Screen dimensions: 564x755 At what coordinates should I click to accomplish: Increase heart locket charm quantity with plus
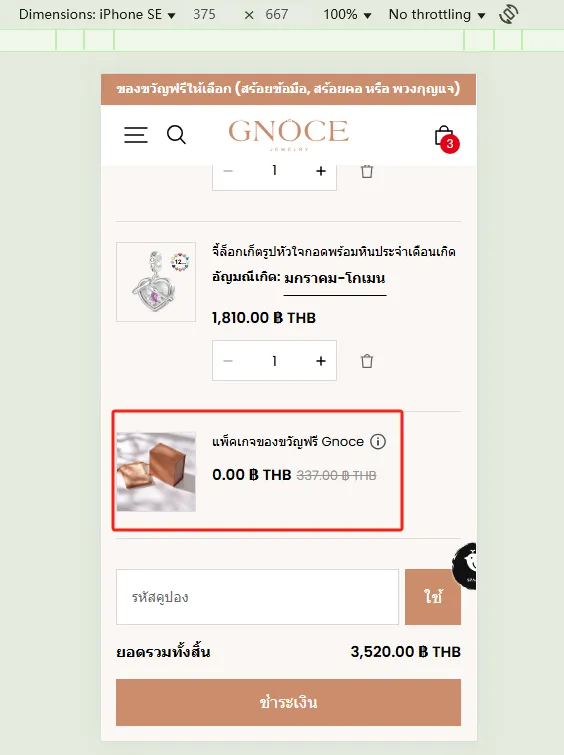[321, 361]
